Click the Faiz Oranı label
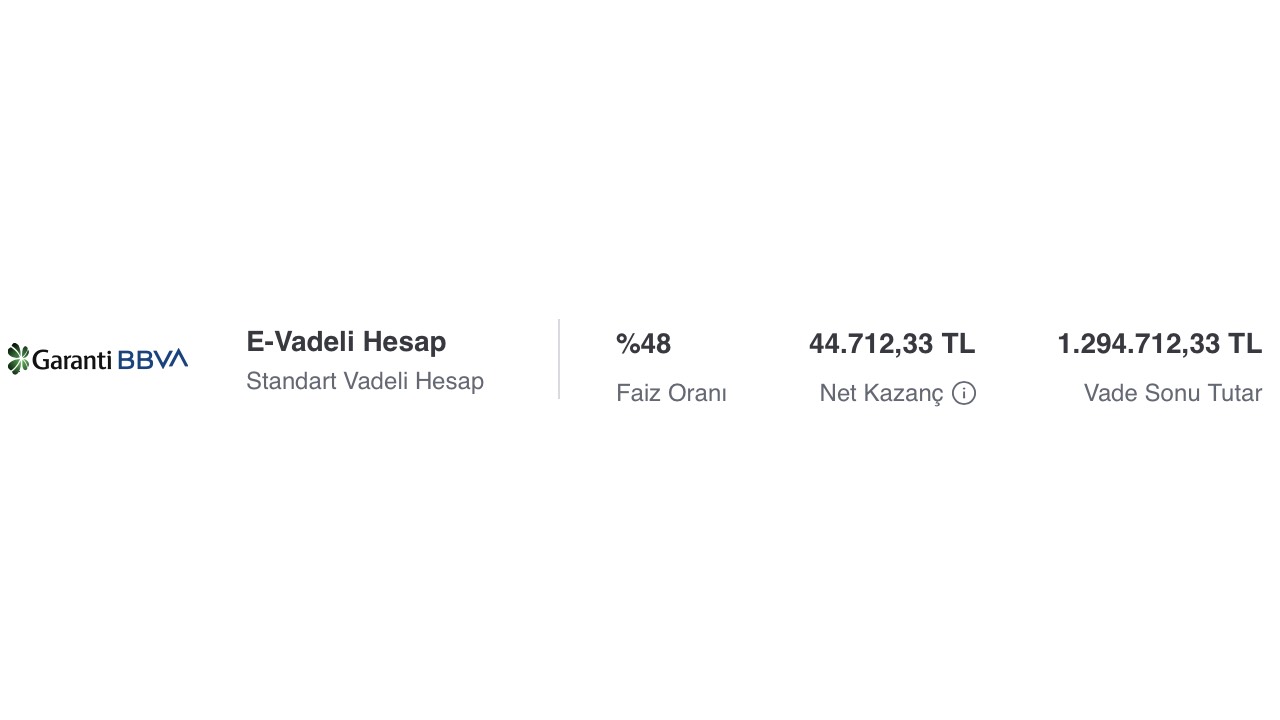Image resolution: width=1280 pixels, height=720 pixels. tap(671, 393)
